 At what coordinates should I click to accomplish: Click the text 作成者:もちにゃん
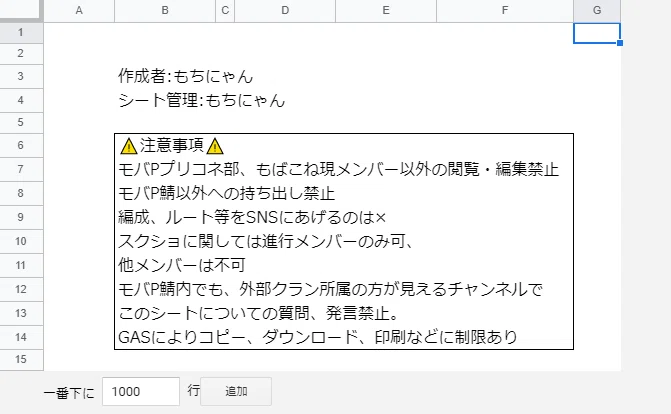point(186,77)
